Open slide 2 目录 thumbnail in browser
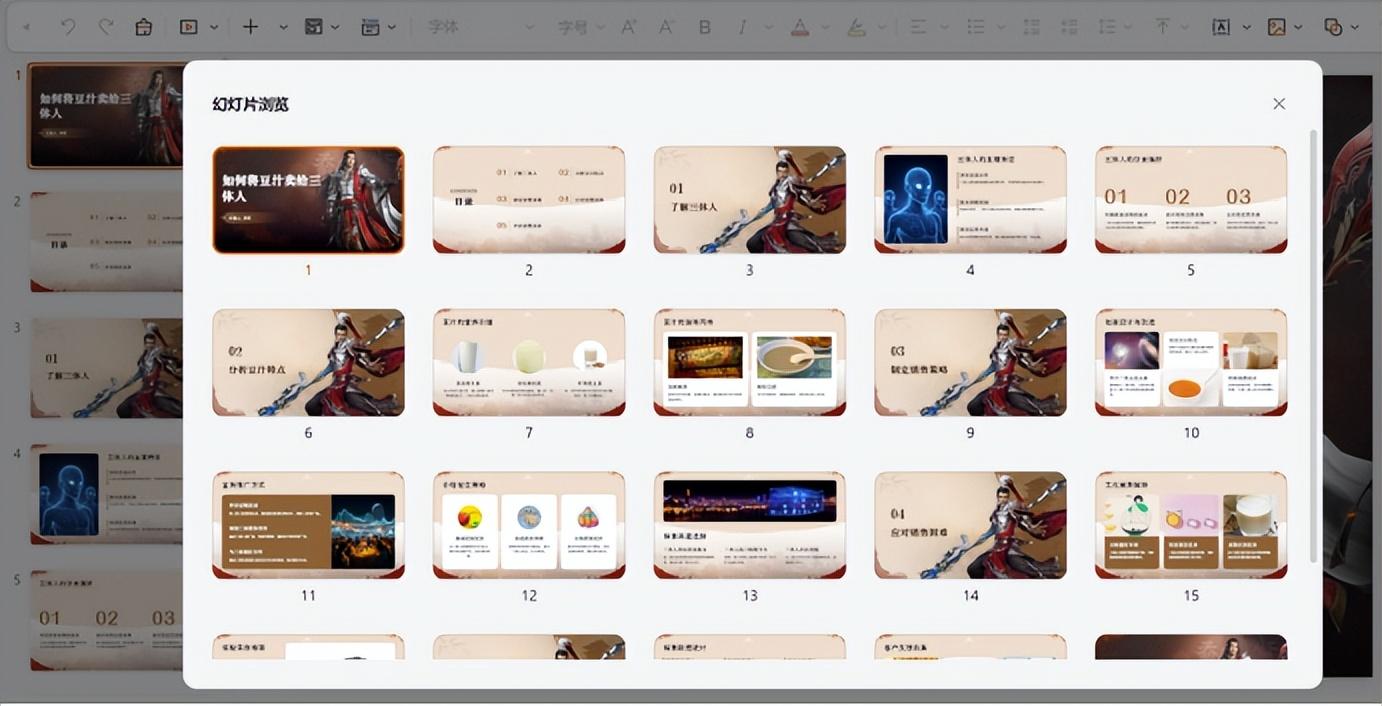Viewport: 1382px width, 706px height. [x=528, y=200]
